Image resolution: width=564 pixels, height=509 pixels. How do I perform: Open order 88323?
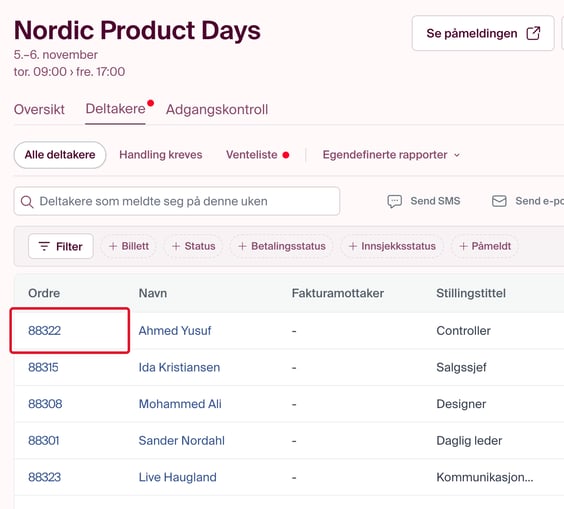coord(44,477)
